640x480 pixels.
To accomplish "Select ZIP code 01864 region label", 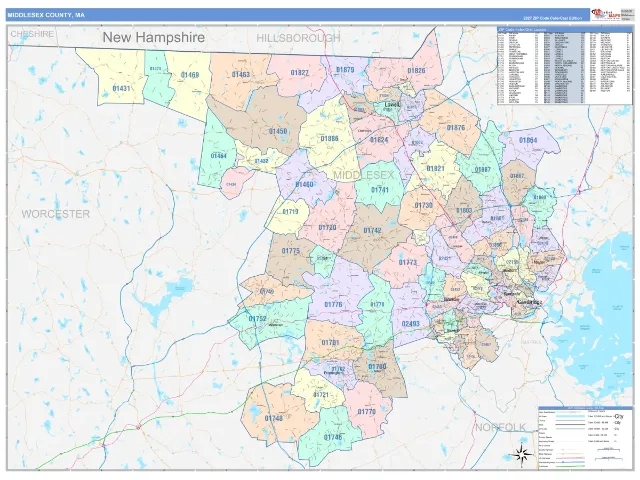I will [528, 140].
